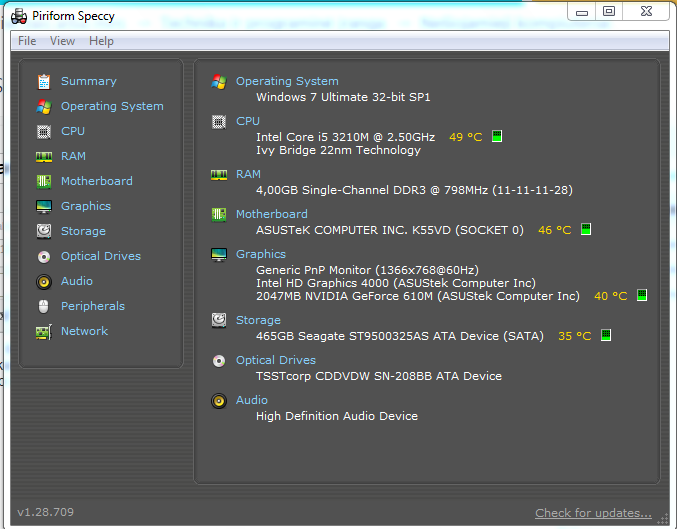Open Motherboard heading link in summary panel
This screenshot has width=677, height=529.
pyautogui.click(x=272, y=214)
